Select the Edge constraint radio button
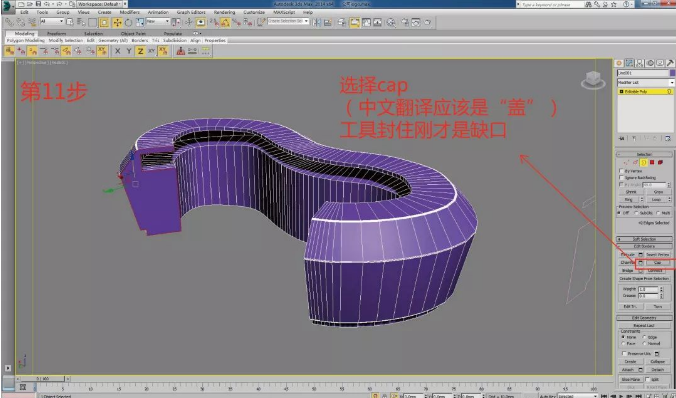The height and width of the screenshot is (398, 676). [646, 337]
